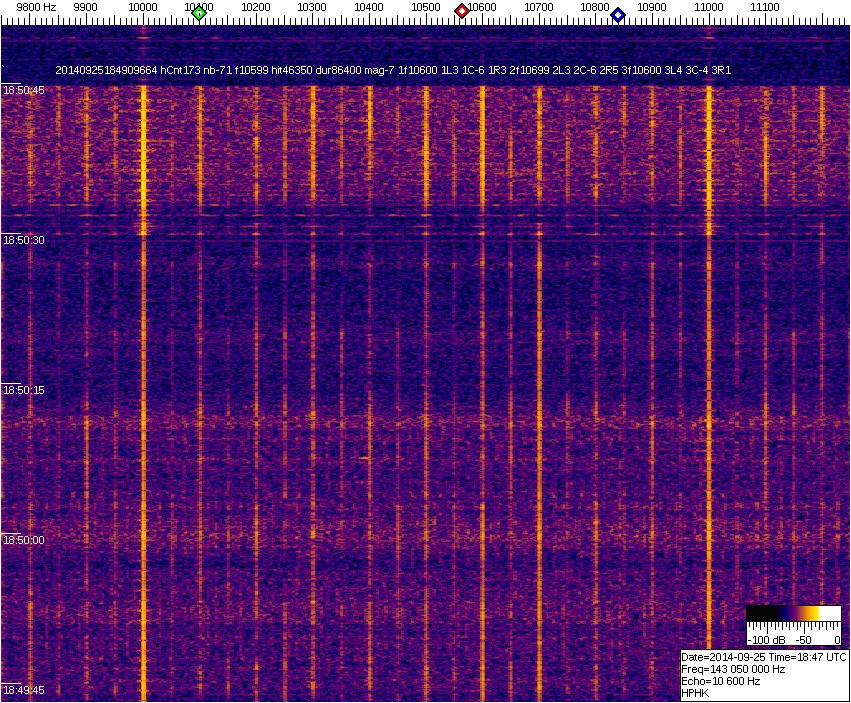Click the Date and Time info line
This screenshot has width=851, height=703.
763,657
